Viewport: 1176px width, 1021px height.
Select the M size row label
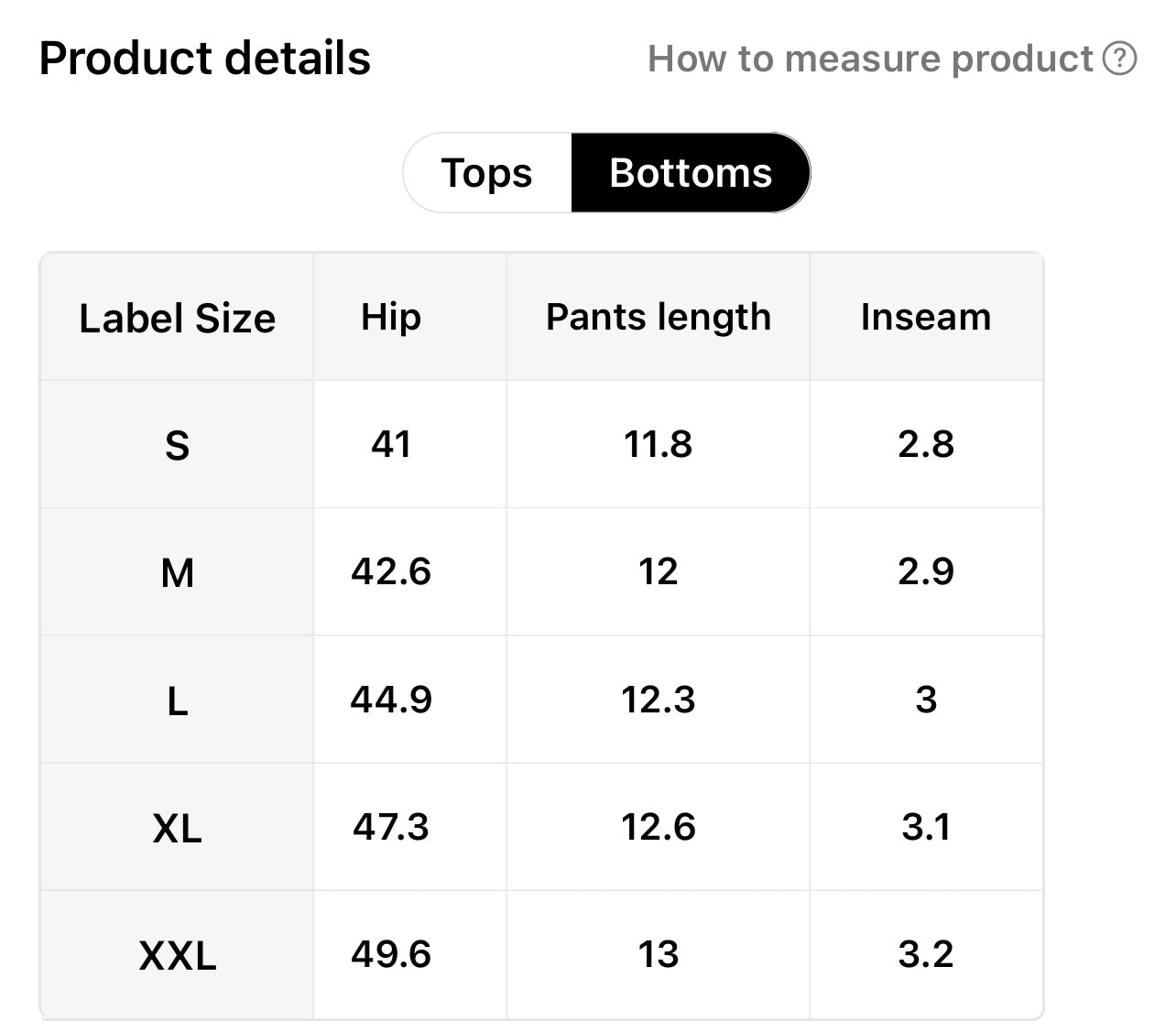pyautogui.click(x=177, y=573)
